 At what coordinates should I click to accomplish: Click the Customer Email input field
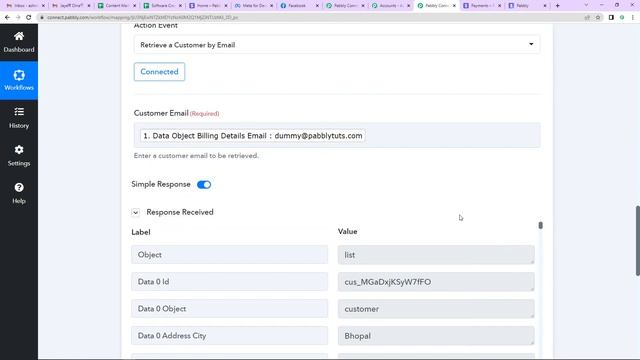(337, 136)
